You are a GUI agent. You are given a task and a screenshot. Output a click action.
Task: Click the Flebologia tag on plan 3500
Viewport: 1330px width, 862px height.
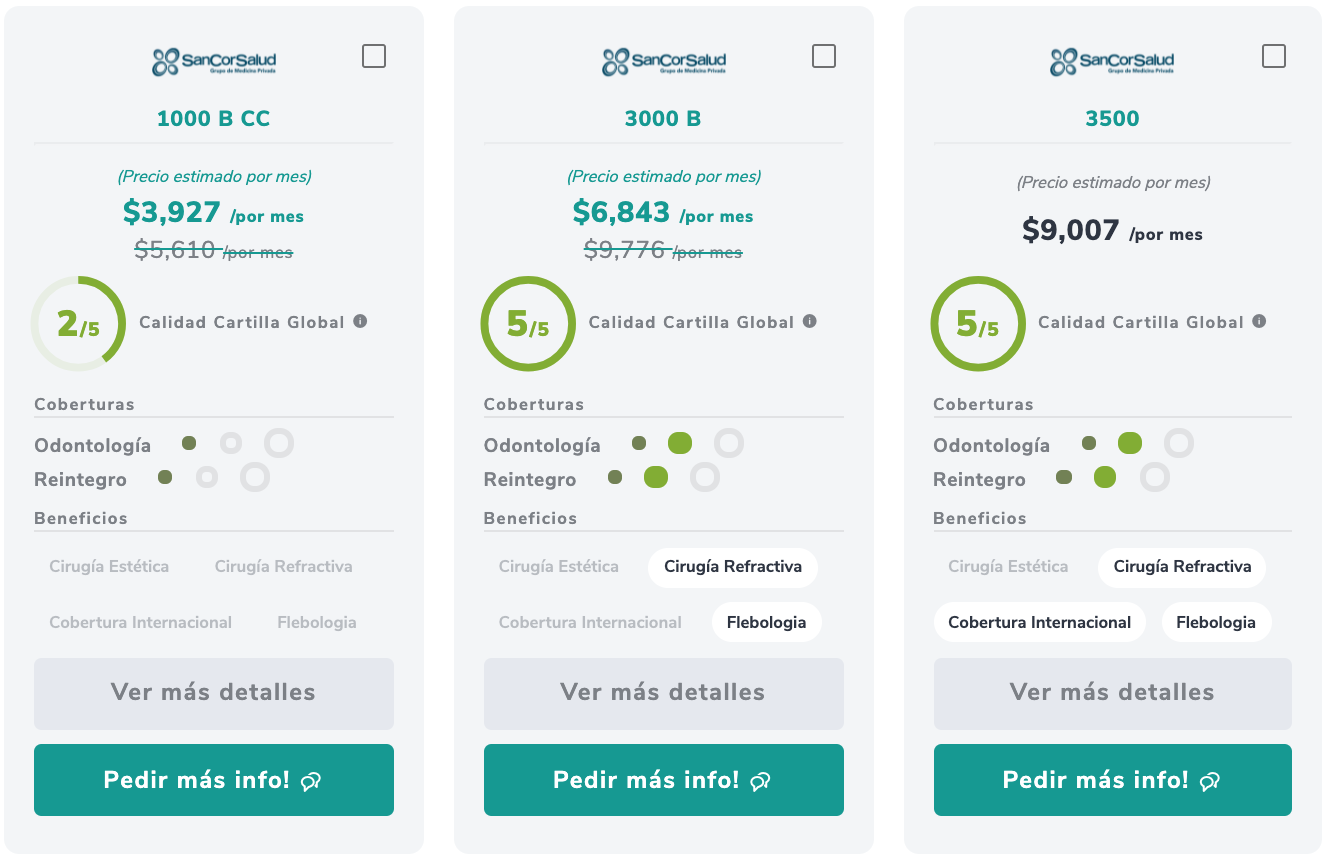point(1215,622)
